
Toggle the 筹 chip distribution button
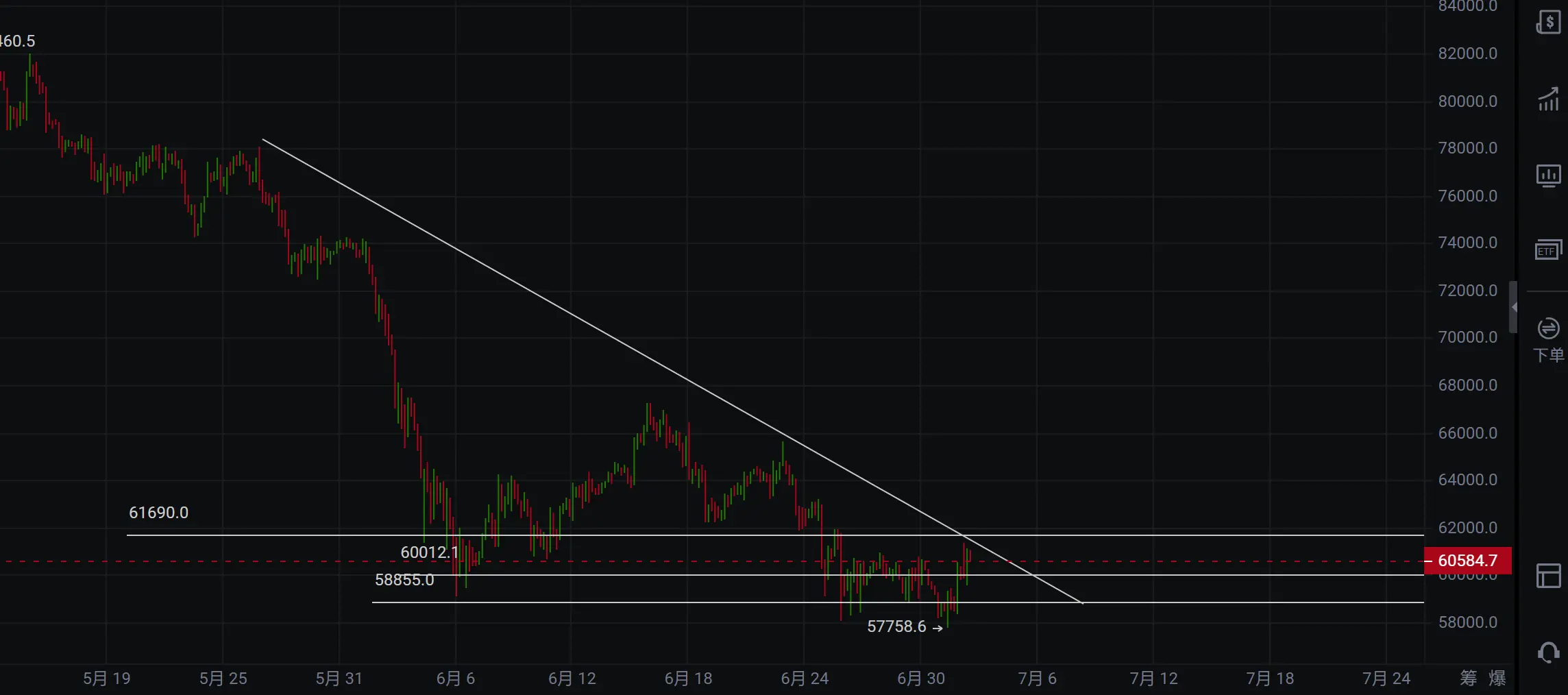pos(1468,679)
